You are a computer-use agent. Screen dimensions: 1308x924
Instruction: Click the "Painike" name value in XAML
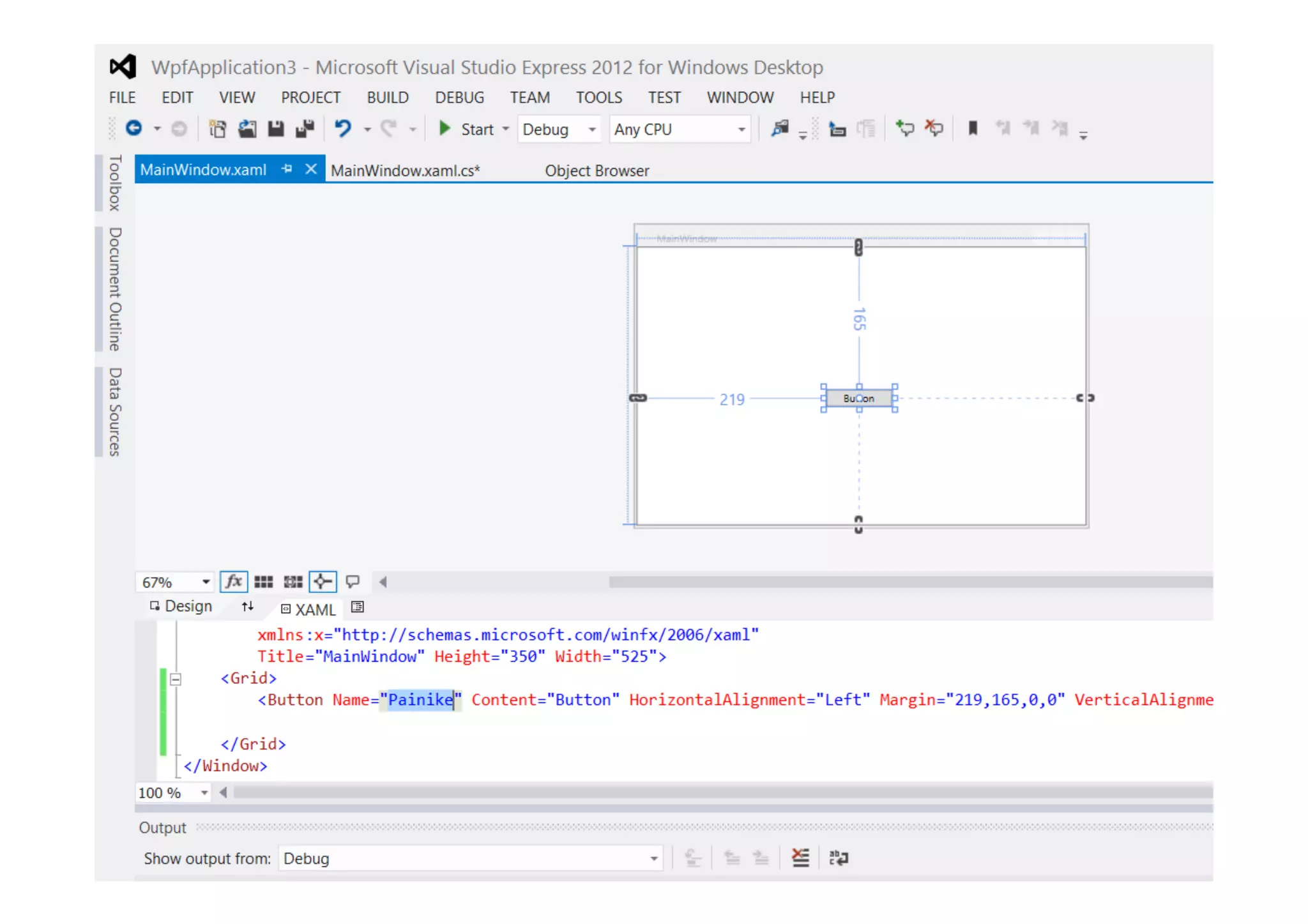(x=420, y=700)
